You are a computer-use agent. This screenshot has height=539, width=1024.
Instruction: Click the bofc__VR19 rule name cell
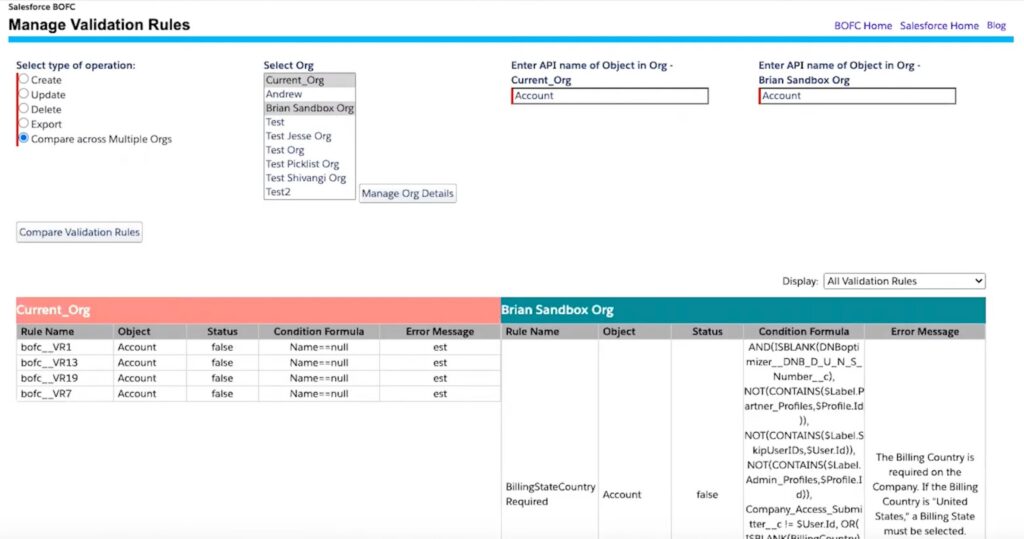65,378
